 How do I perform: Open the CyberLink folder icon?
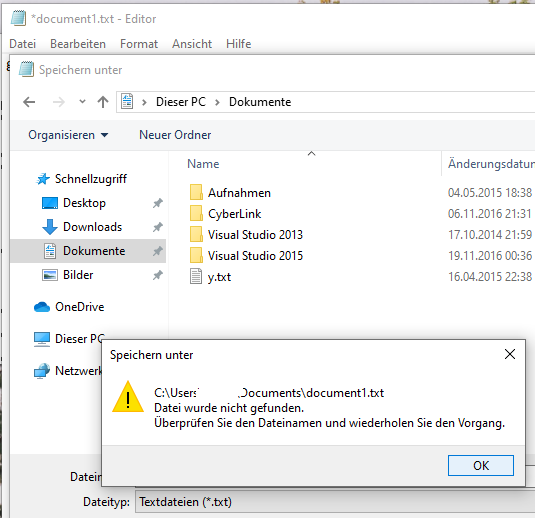coord(196,214)
